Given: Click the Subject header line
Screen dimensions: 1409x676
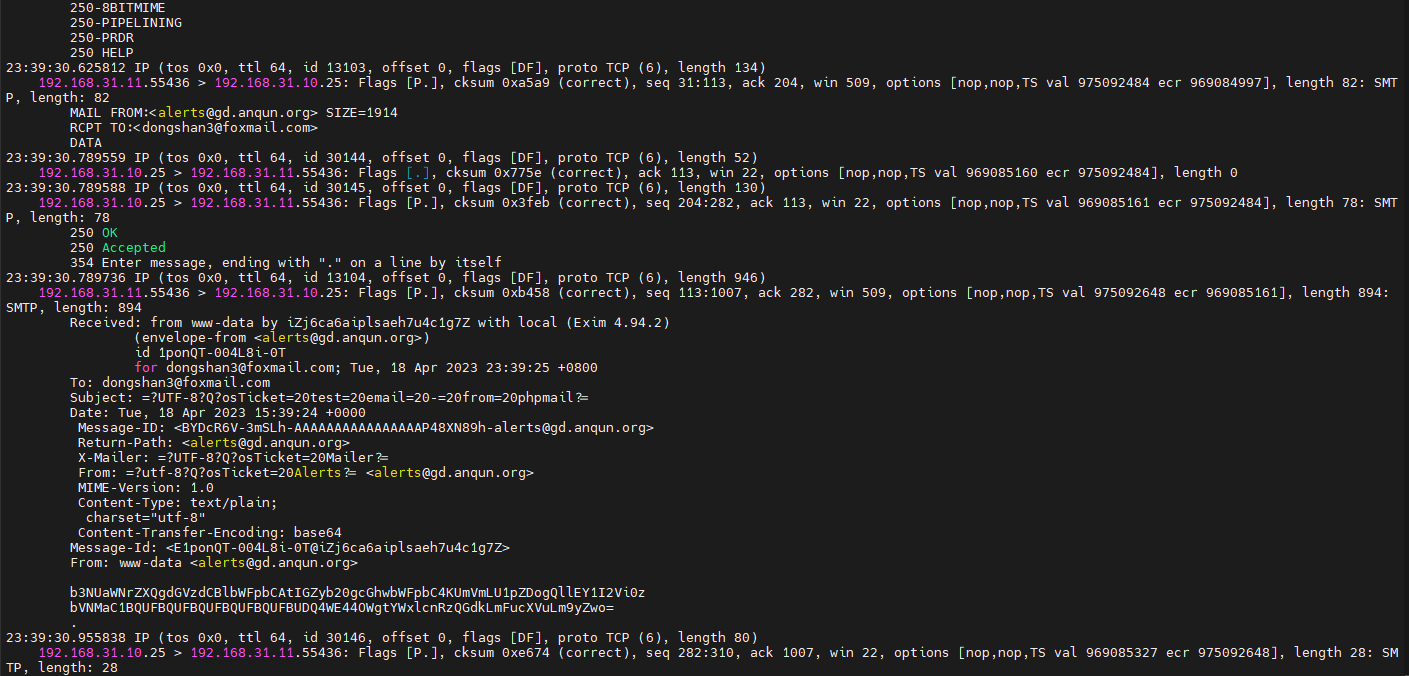Looking at the screenshot, I should pyautogui.click(x=328, y=397).
